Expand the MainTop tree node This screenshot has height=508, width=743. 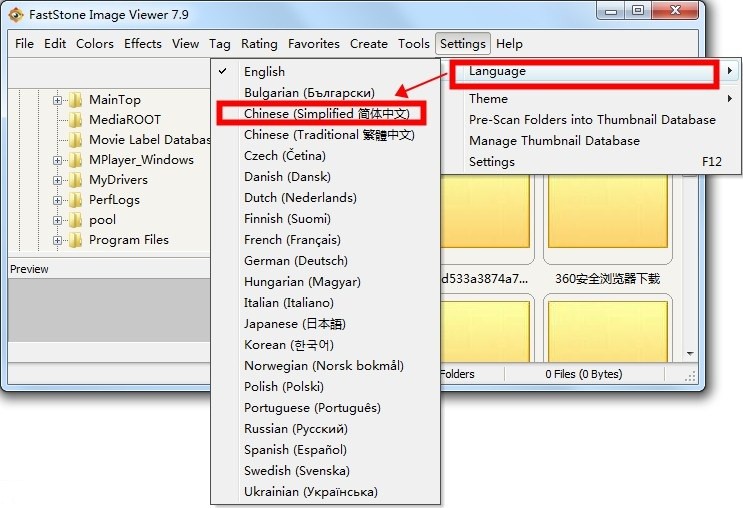[x=57, y=100]
